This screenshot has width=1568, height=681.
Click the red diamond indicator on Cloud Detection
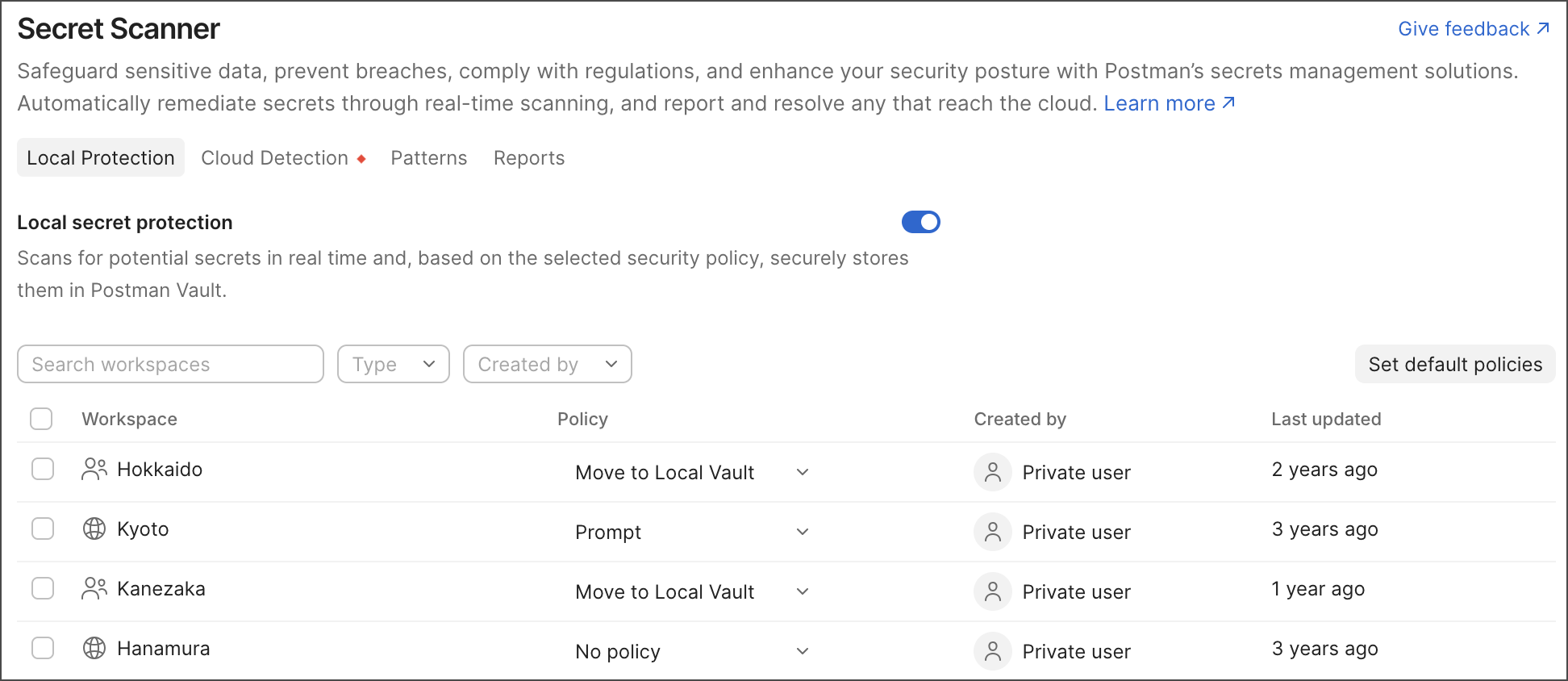click(361, 159)
